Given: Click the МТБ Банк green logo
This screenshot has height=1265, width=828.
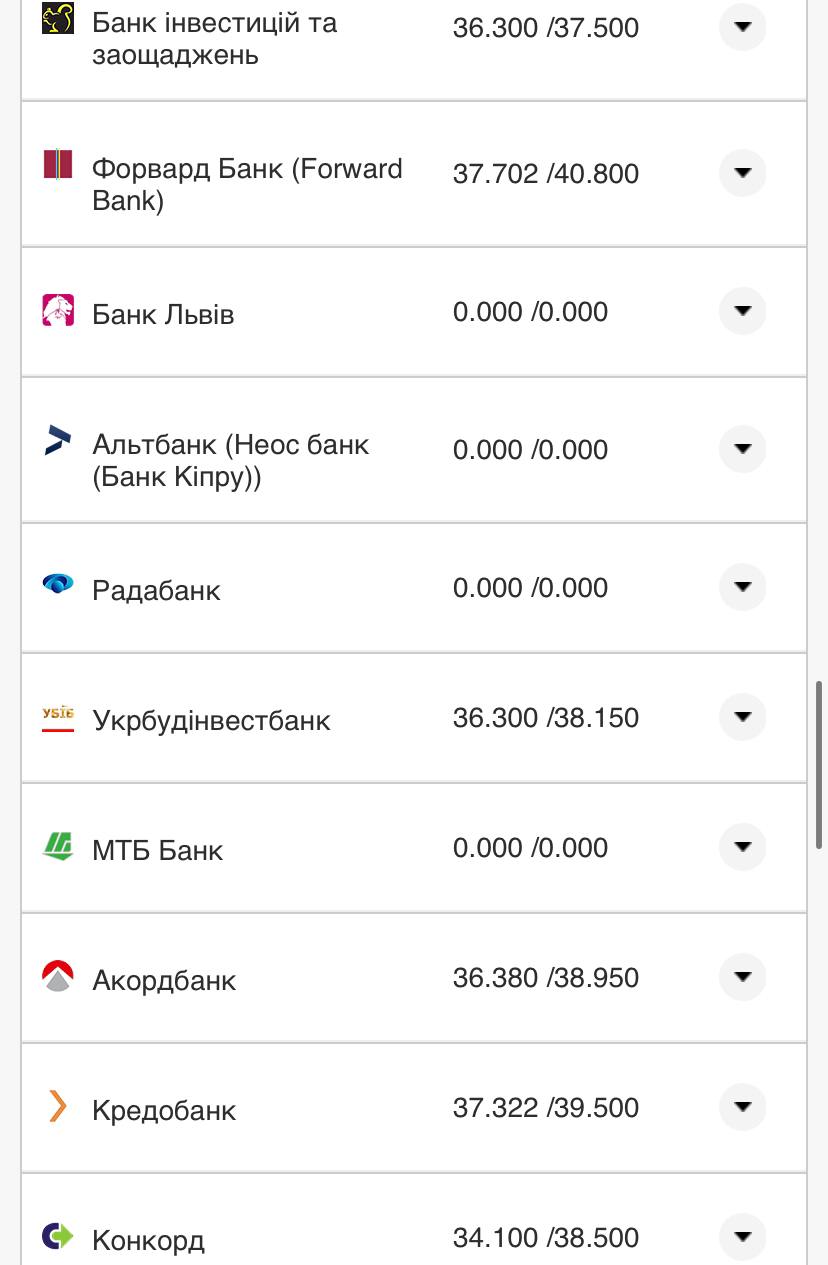Looking at the screenshot, I should point(58,846).
